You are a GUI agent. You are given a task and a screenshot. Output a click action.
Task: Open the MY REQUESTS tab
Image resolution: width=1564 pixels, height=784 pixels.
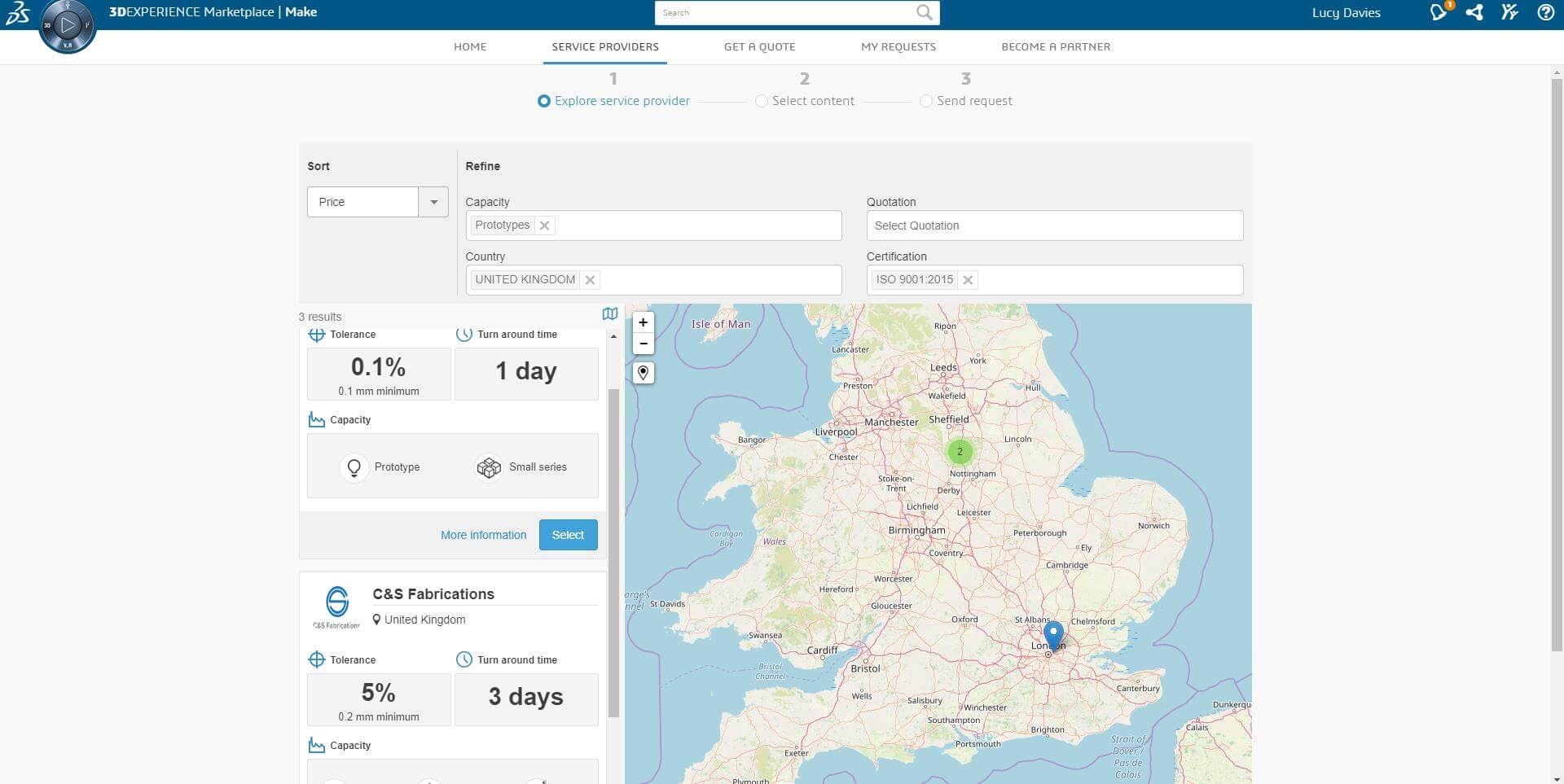tap(898, 46)
